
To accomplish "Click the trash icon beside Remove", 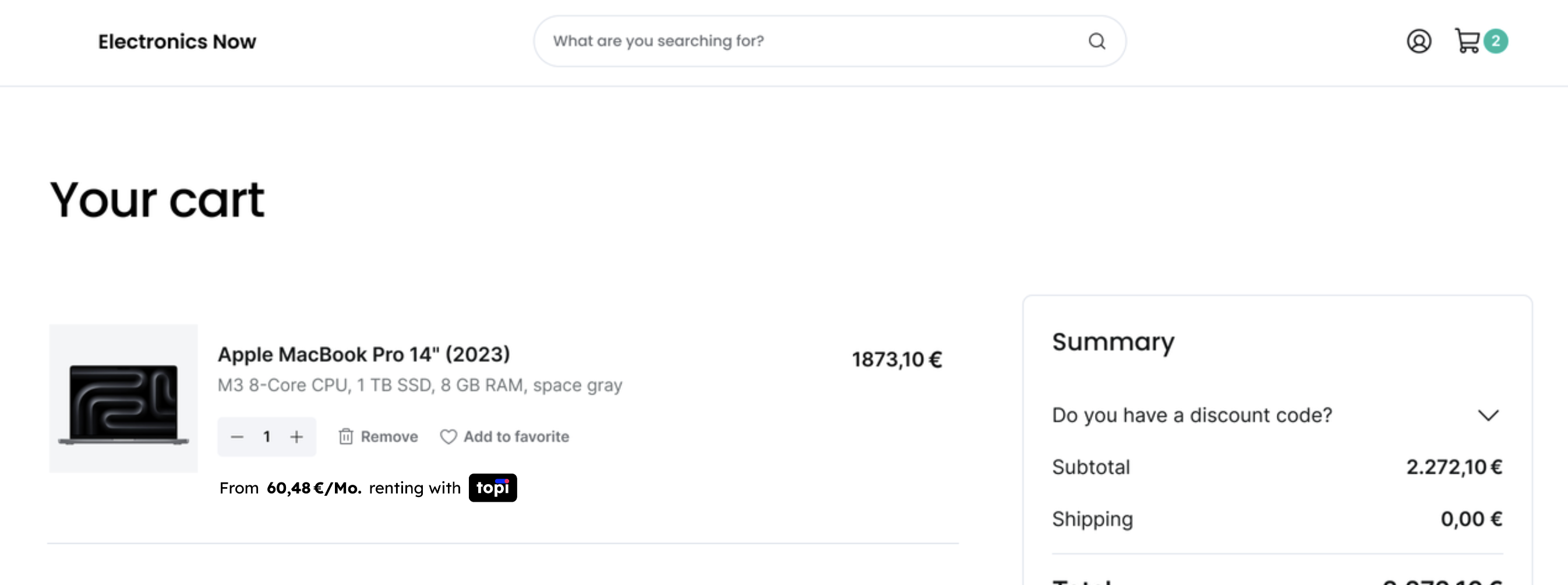I will click(x=346, y=436).
